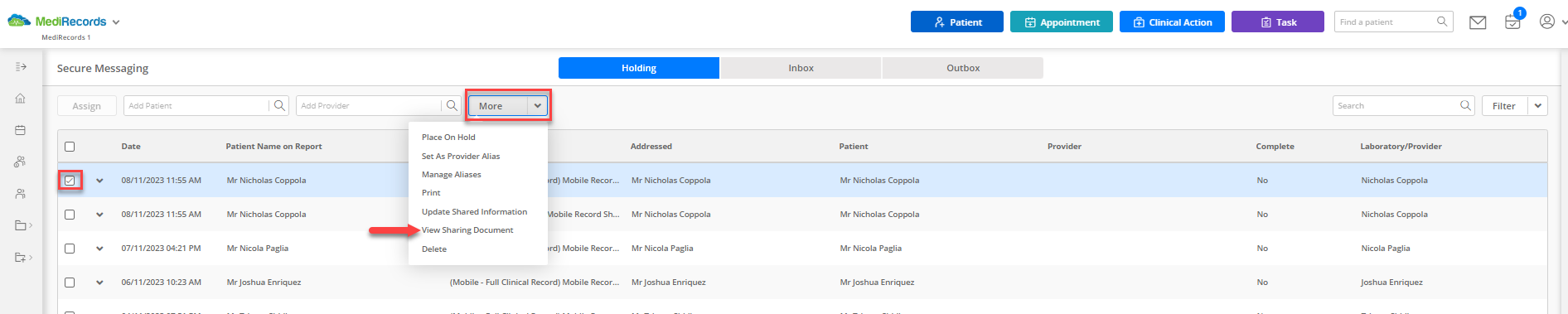This screenshot has width=1568, height=314.
Task: Switch to the Holding tab
Action: pyautogui.click(x=638, y=68)
